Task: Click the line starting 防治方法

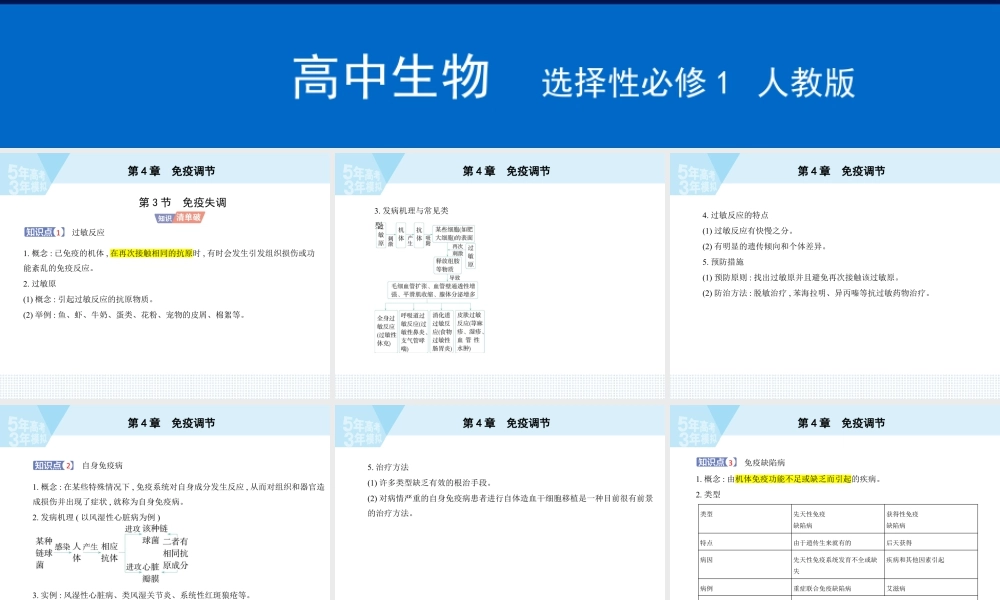Action: pyautogui.click(x=817, y=293)
